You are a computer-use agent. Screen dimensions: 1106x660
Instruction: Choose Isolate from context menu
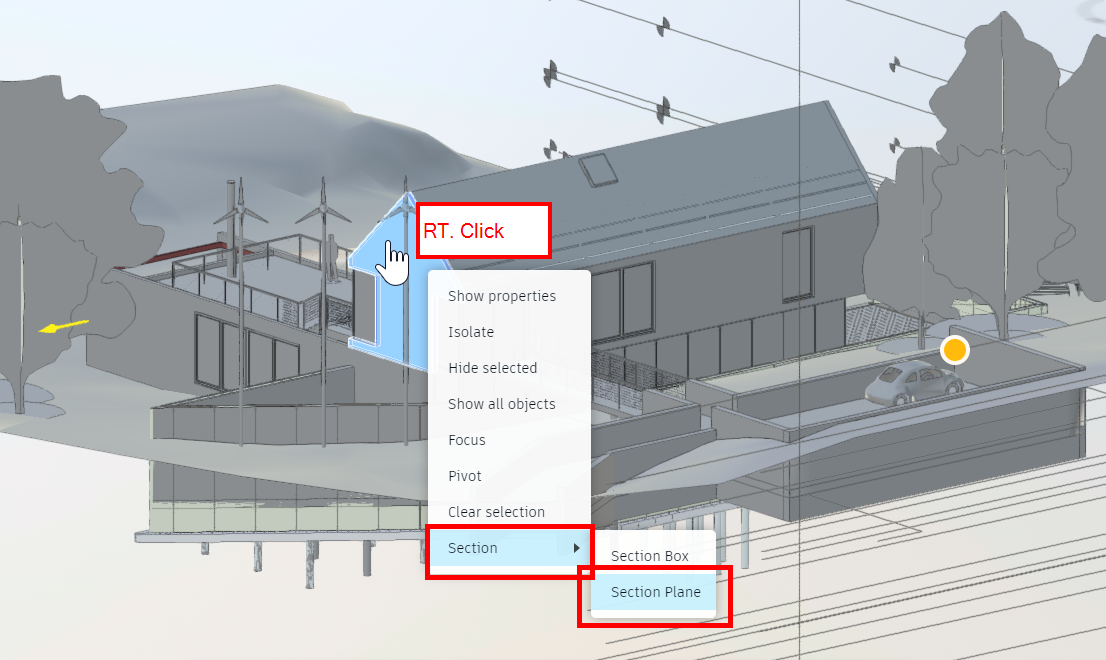pos(509,332)
